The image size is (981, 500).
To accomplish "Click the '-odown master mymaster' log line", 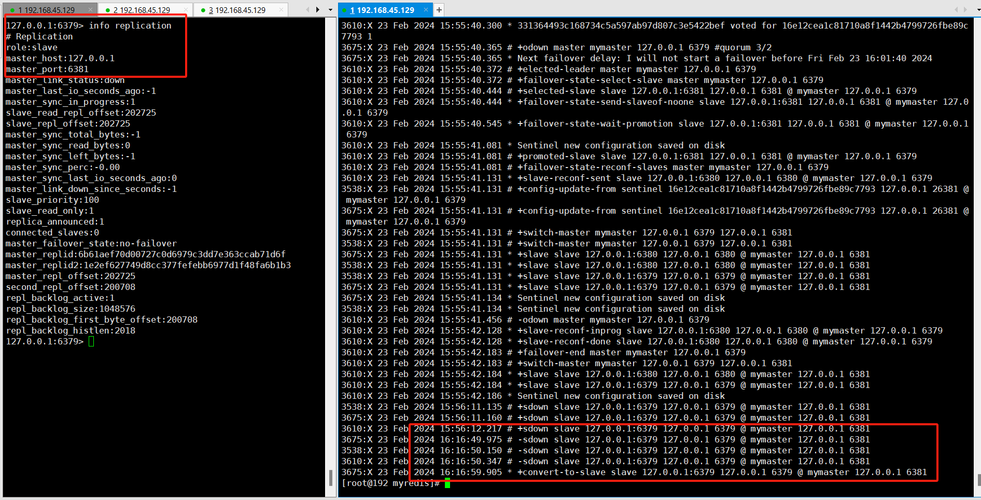I will coord(526,320).
